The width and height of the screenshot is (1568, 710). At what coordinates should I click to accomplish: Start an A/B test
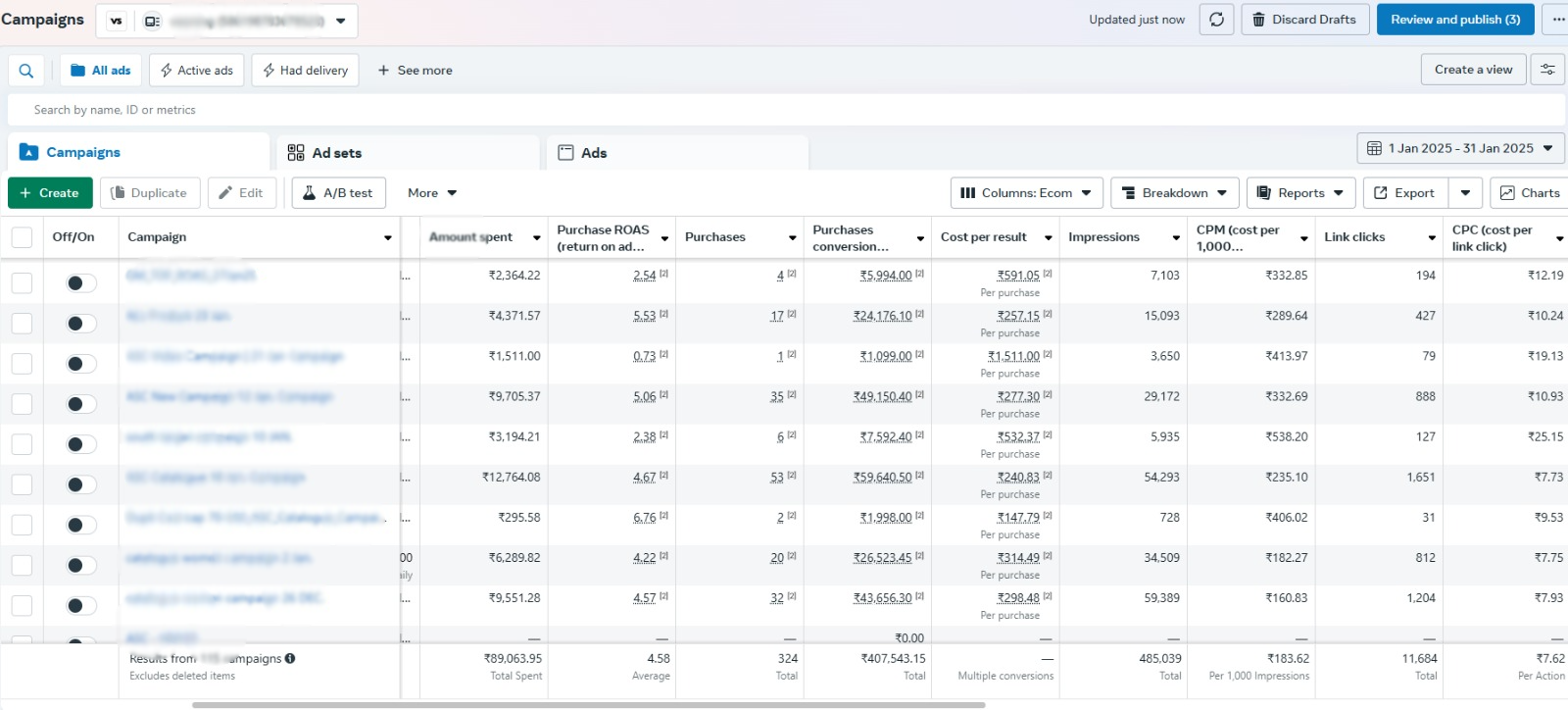coord(338,193)
